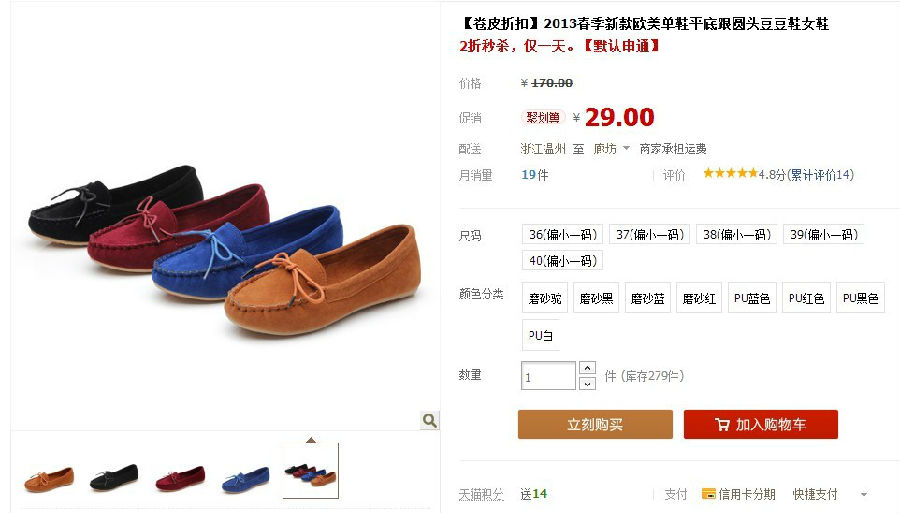Select the black shoe thumbnail
This screenshot has height=513, width=900.
pos(114,476)
